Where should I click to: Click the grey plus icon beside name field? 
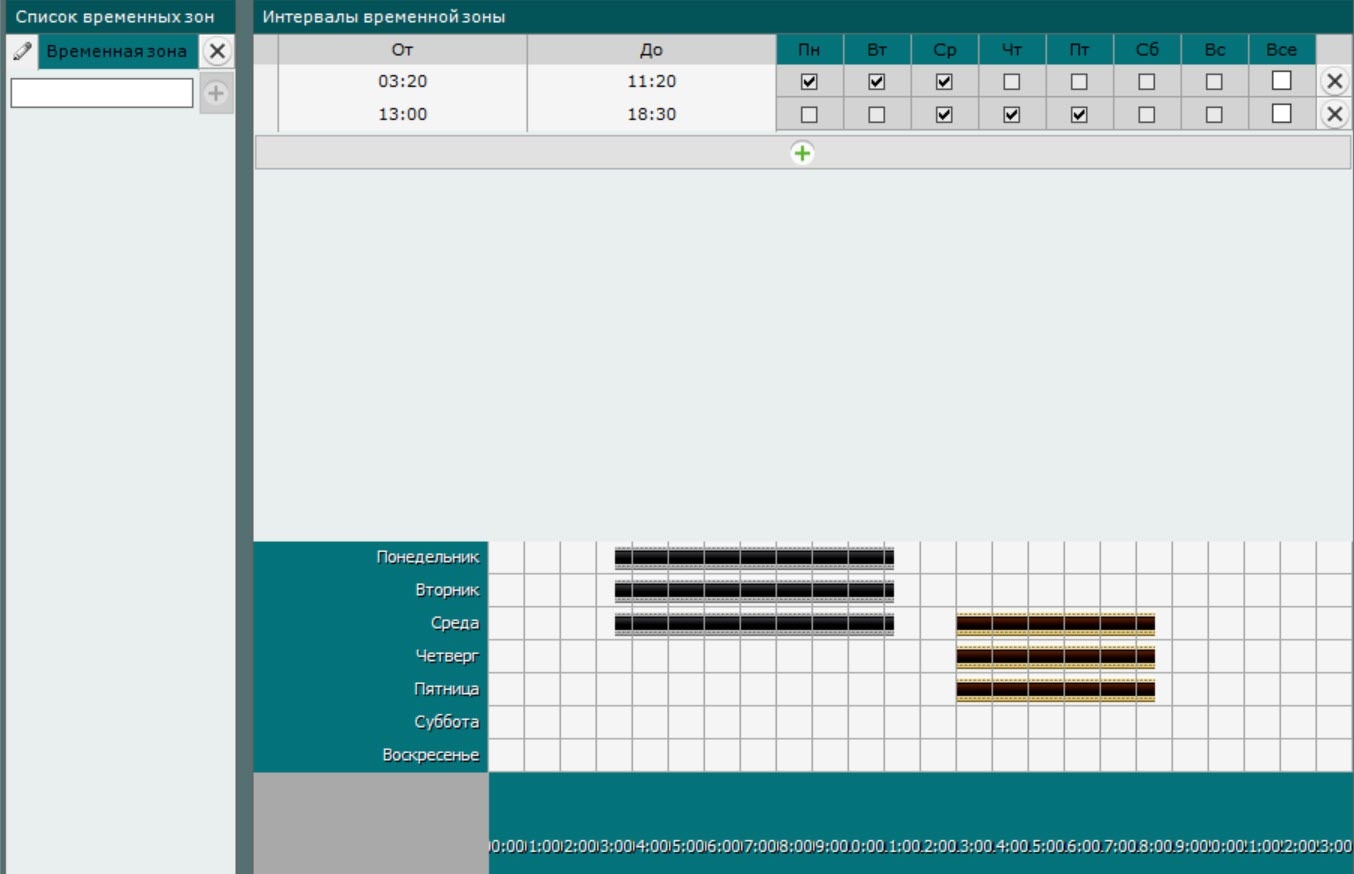coord(216,93)
